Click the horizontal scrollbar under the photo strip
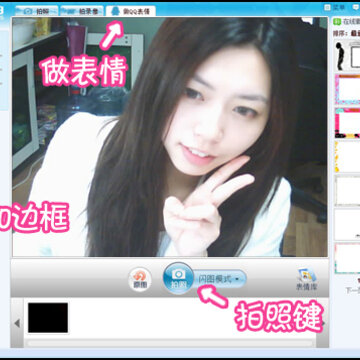This screenshot has height=360, width=360. 170,343
